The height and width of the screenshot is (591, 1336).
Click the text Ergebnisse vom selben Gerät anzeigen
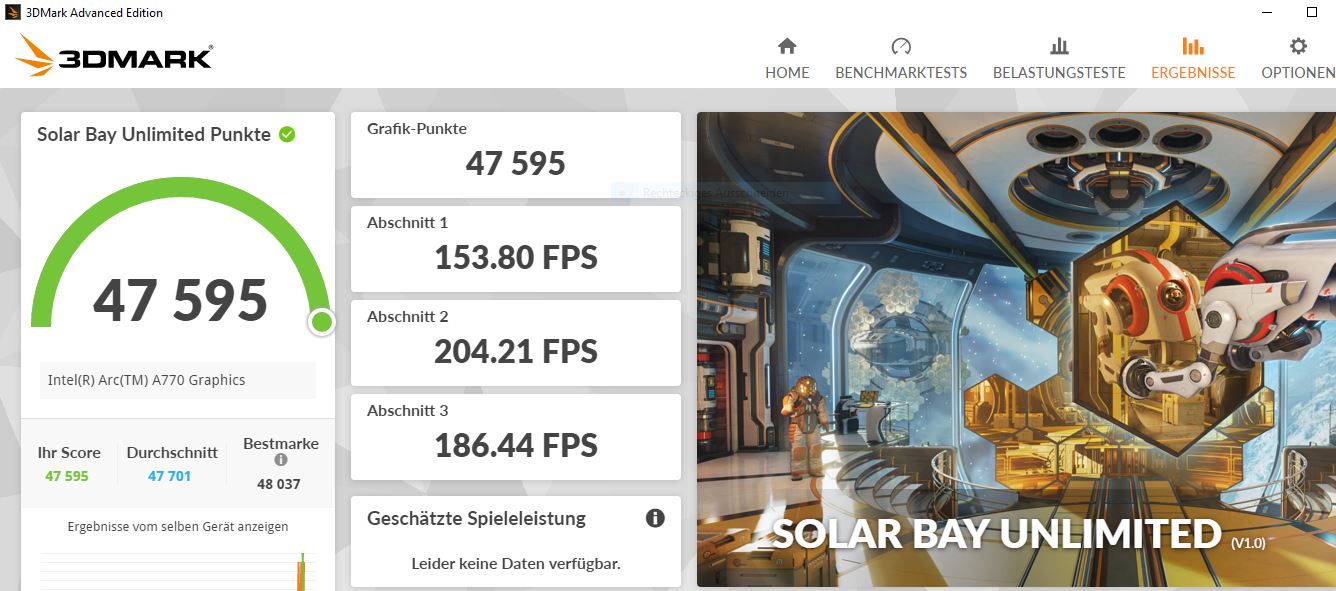[x=178, y=526]
